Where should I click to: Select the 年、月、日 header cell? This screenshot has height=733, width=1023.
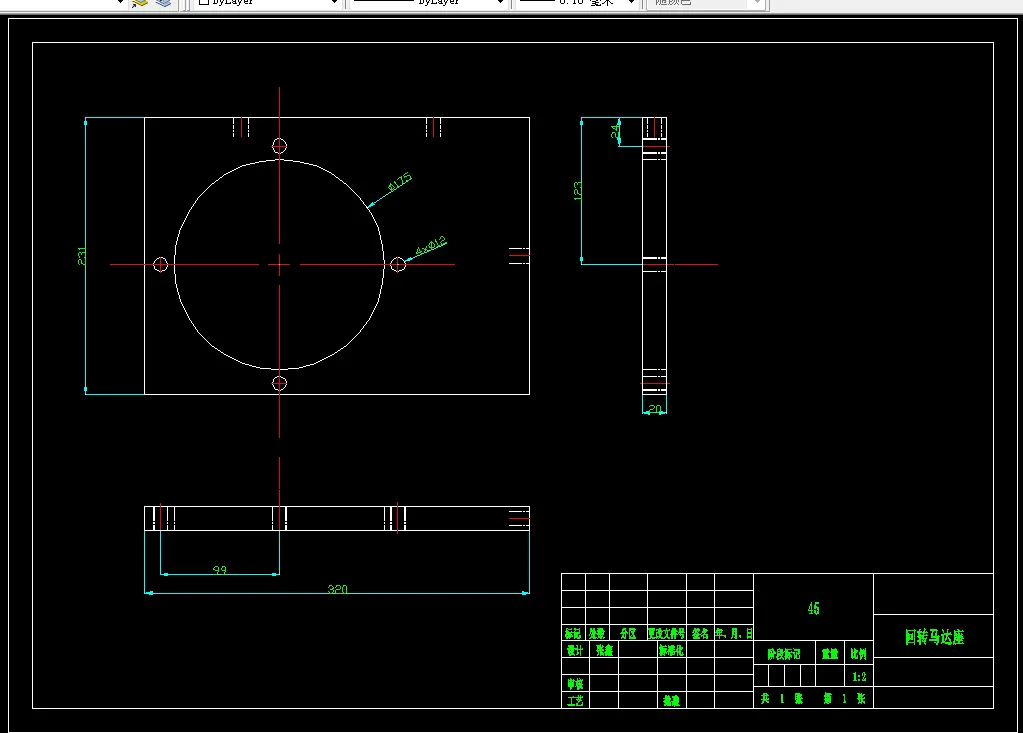tap(734, 633)
